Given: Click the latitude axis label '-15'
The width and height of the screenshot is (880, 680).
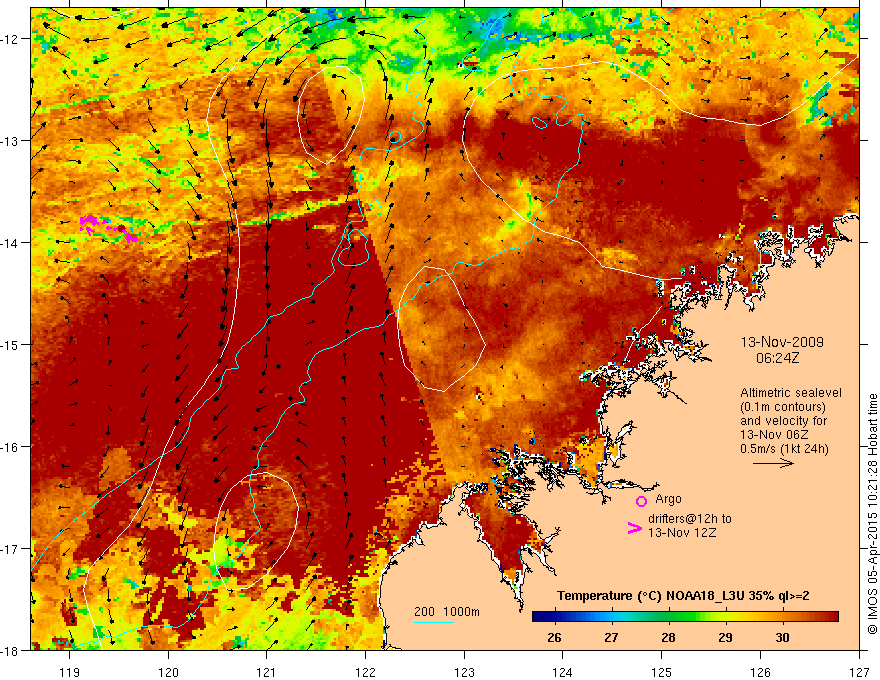Looking at the screenshot, I should (11, 344).
